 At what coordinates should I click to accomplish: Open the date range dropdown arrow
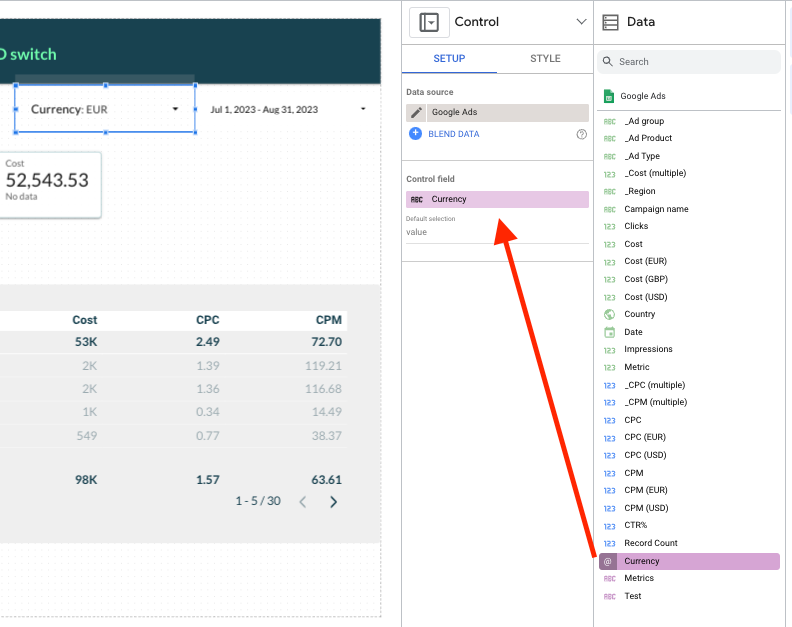[x=363, y=109]
